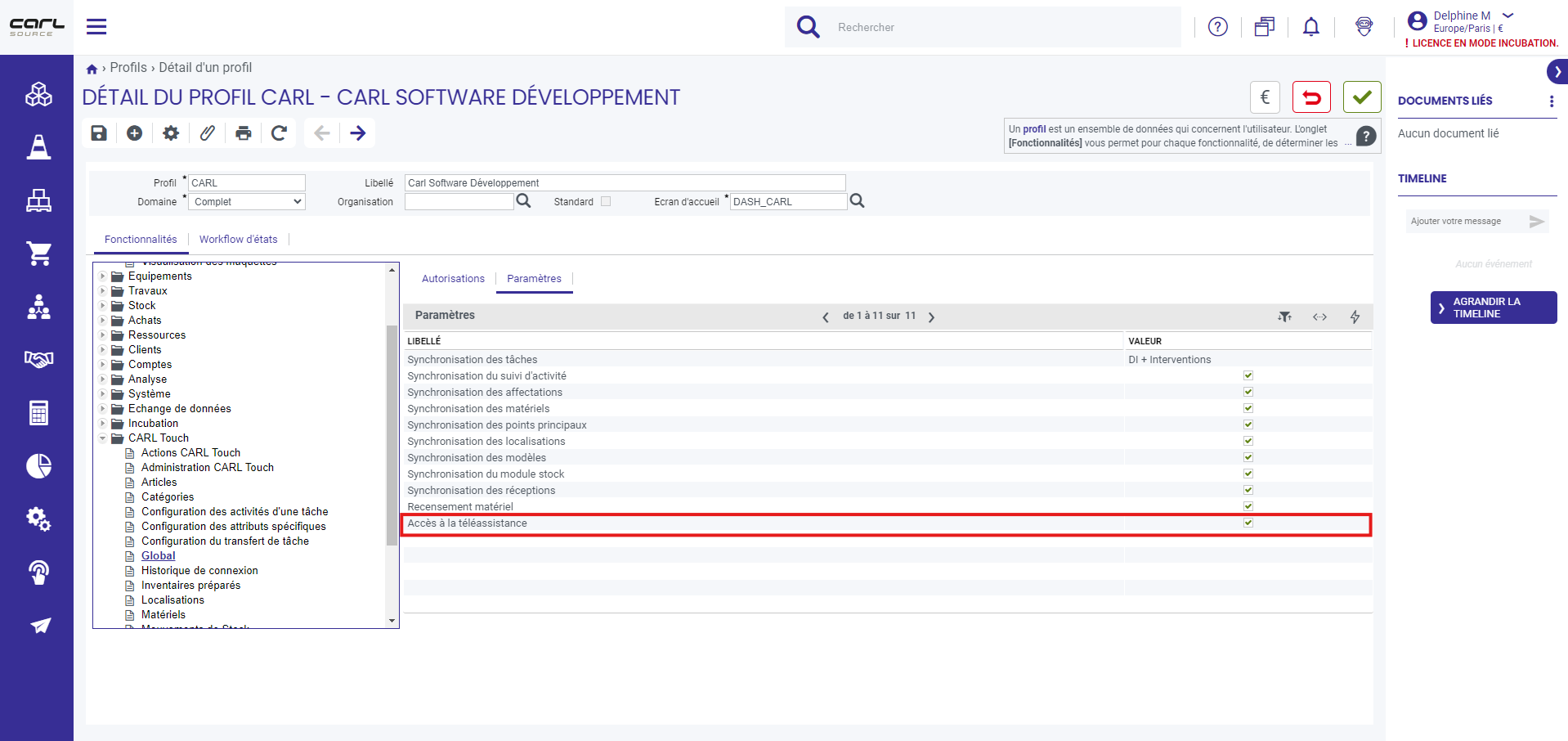Switch to the Fonctionnalités tab
This screenshot has height=741, width=1568.
click(x=141, y=240)
